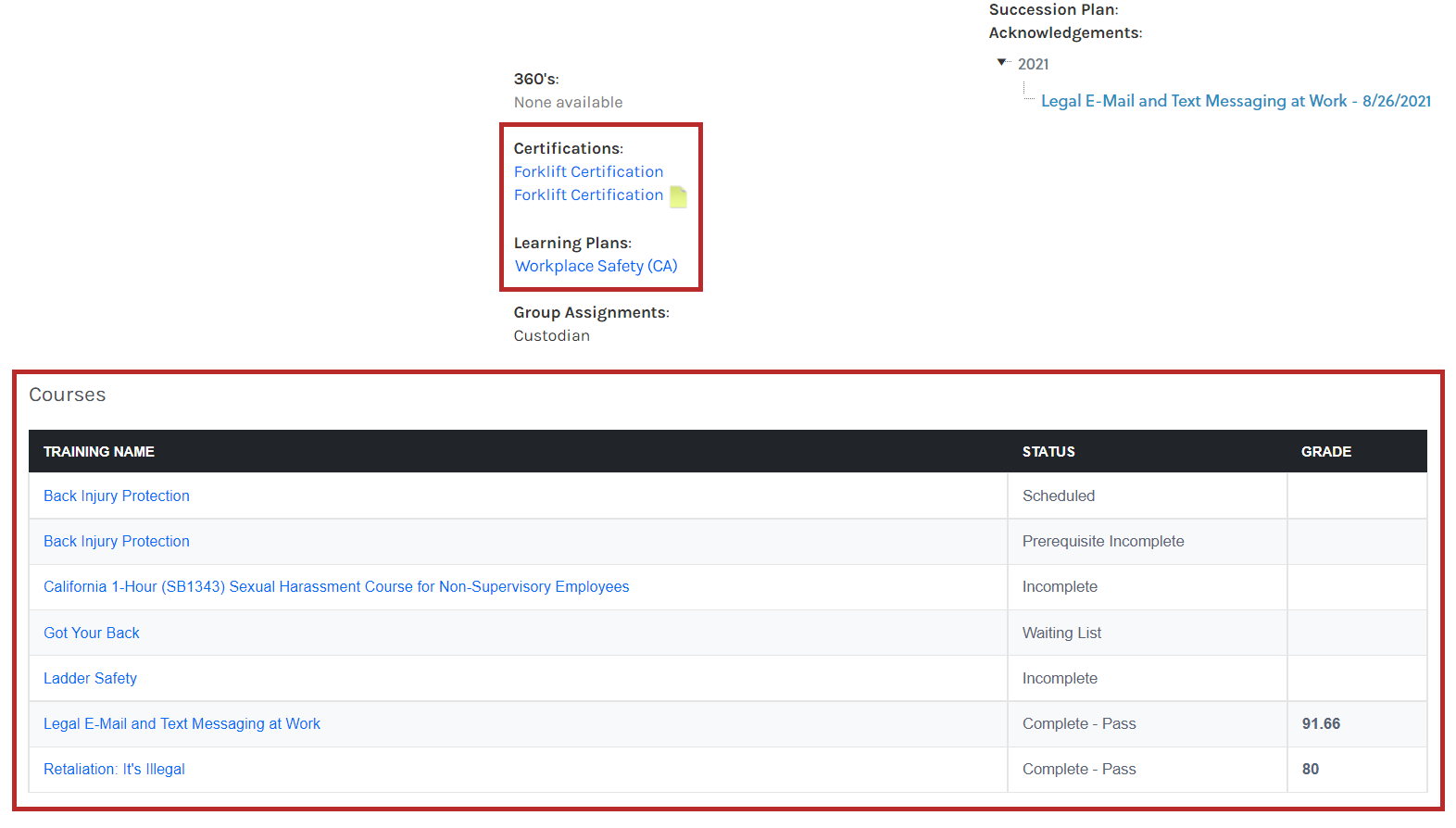Click the Waiting List status cell
1456x828 pixels.
(x=1061, y=633)
